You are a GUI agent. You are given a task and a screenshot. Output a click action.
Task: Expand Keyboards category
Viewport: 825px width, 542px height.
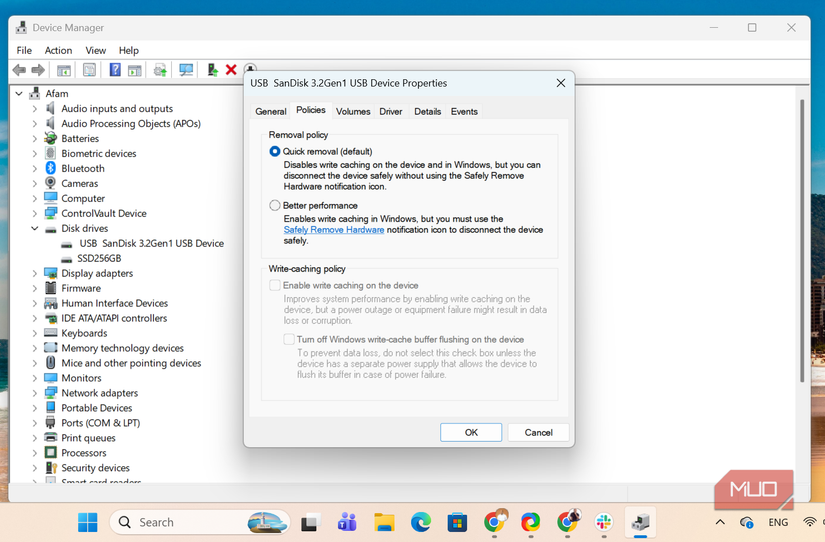(35, 333)
